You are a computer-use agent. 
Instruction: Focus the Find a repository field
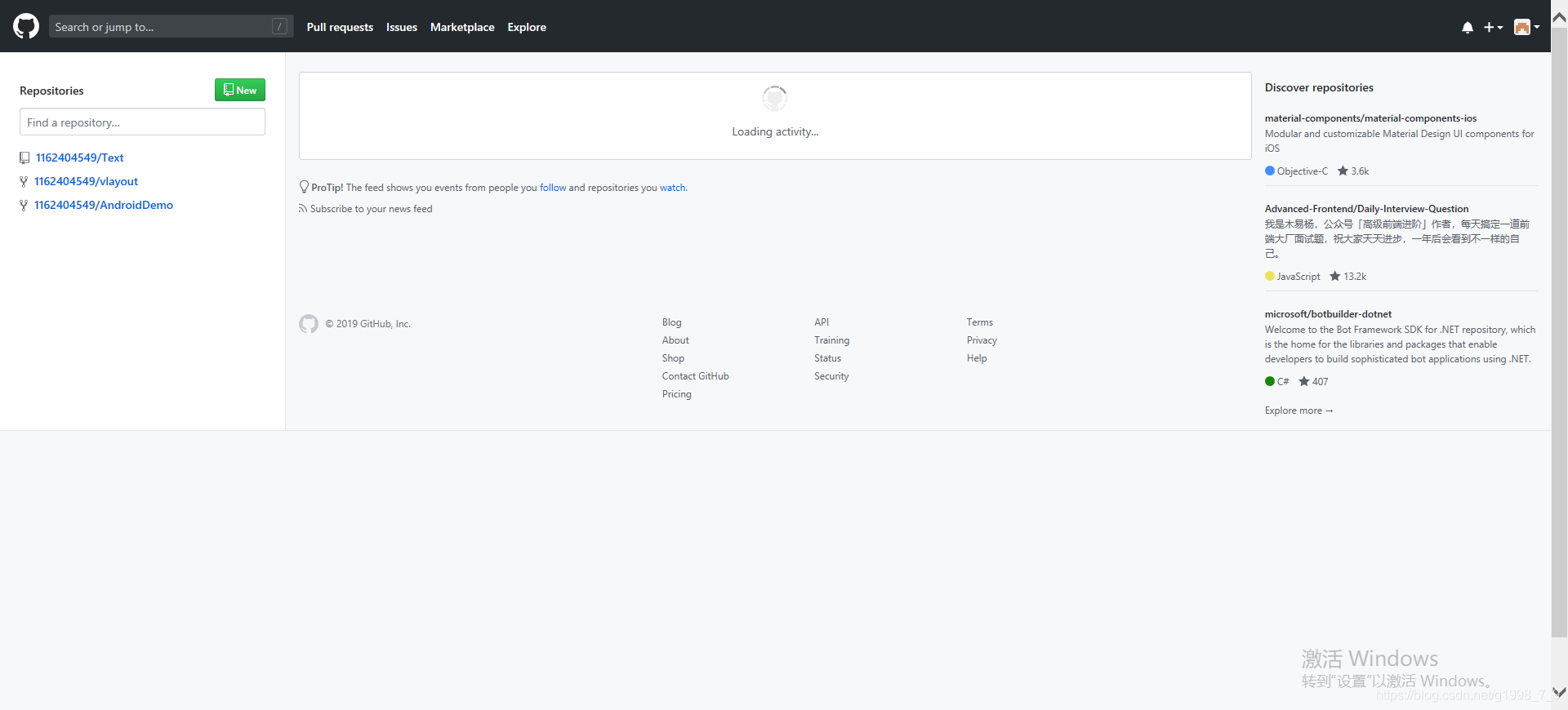tap(142, 122)
